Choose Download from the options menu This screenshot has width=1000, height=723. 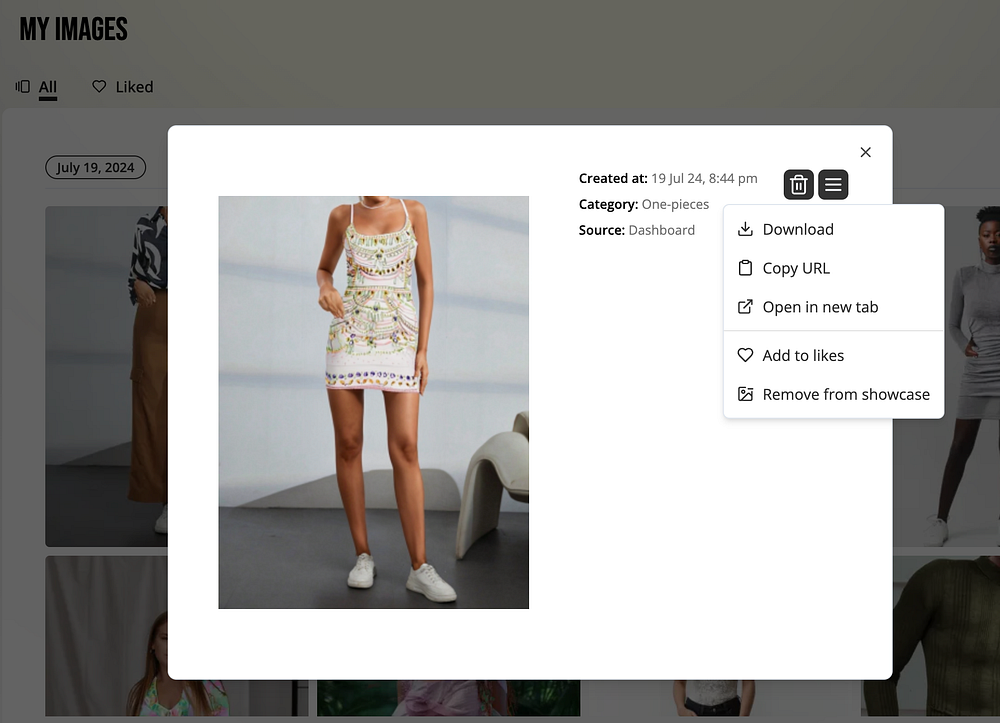[x=834, y=230]
